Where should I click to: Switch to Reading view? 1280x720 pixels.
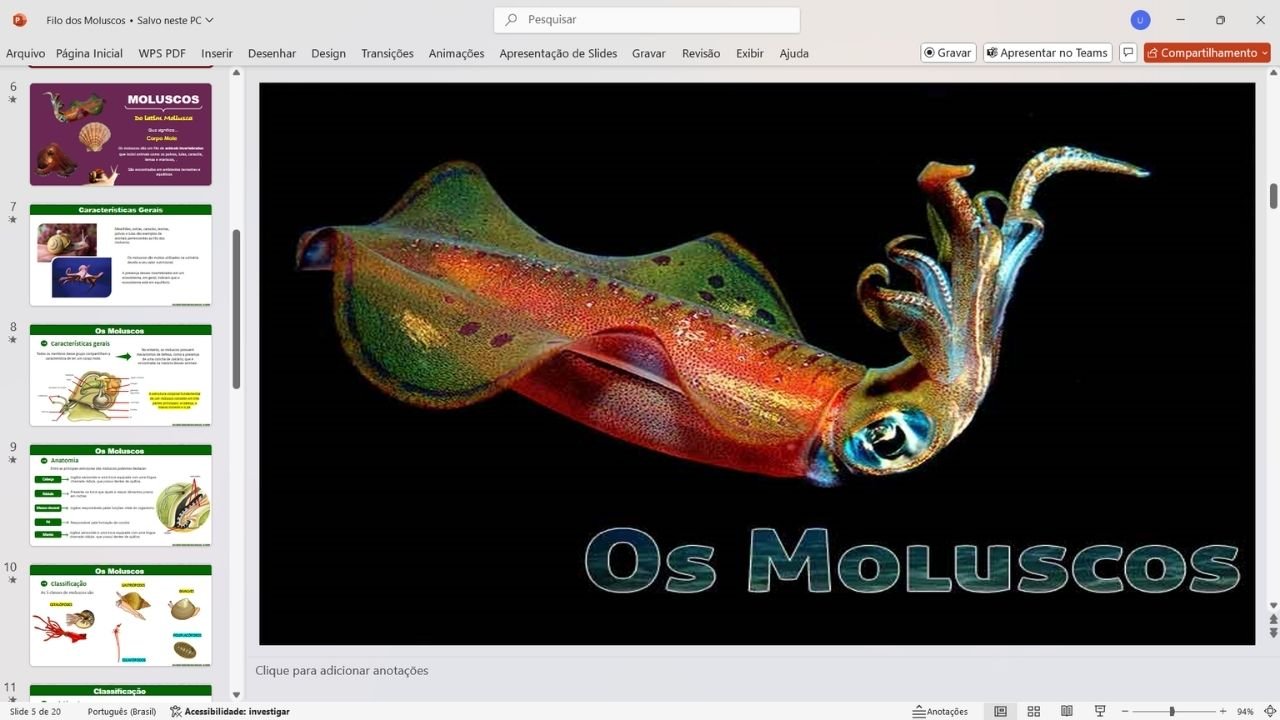tap(1067, 712)
